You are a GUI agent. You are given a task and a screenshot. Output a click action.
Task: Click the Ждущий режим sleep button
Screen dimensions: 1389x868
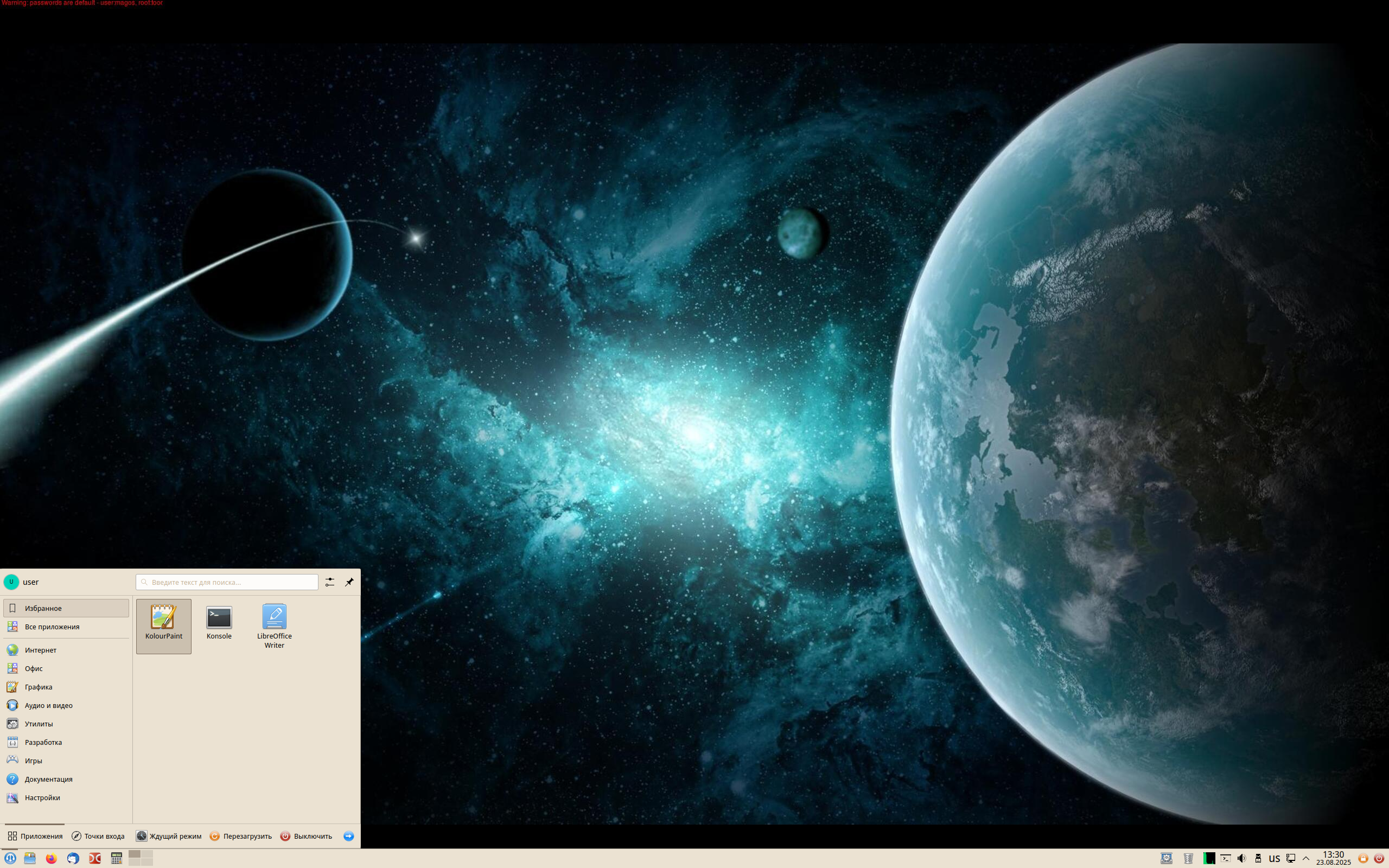[169, 836]
